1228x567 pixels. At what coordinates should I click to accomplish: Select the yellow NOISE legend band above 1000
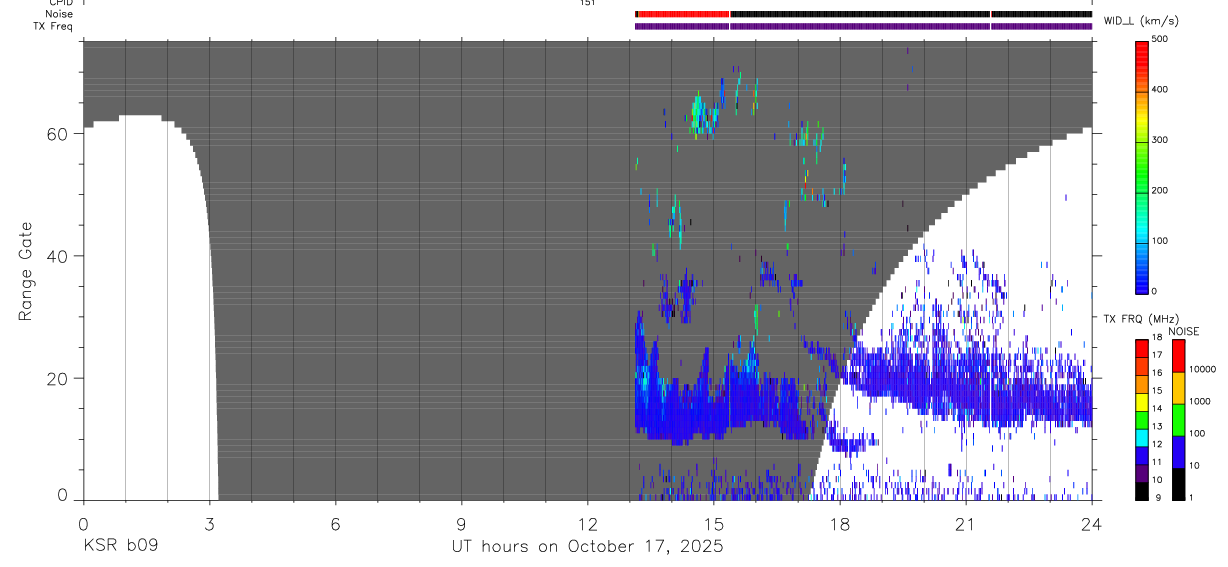(x=1179, y=387)
